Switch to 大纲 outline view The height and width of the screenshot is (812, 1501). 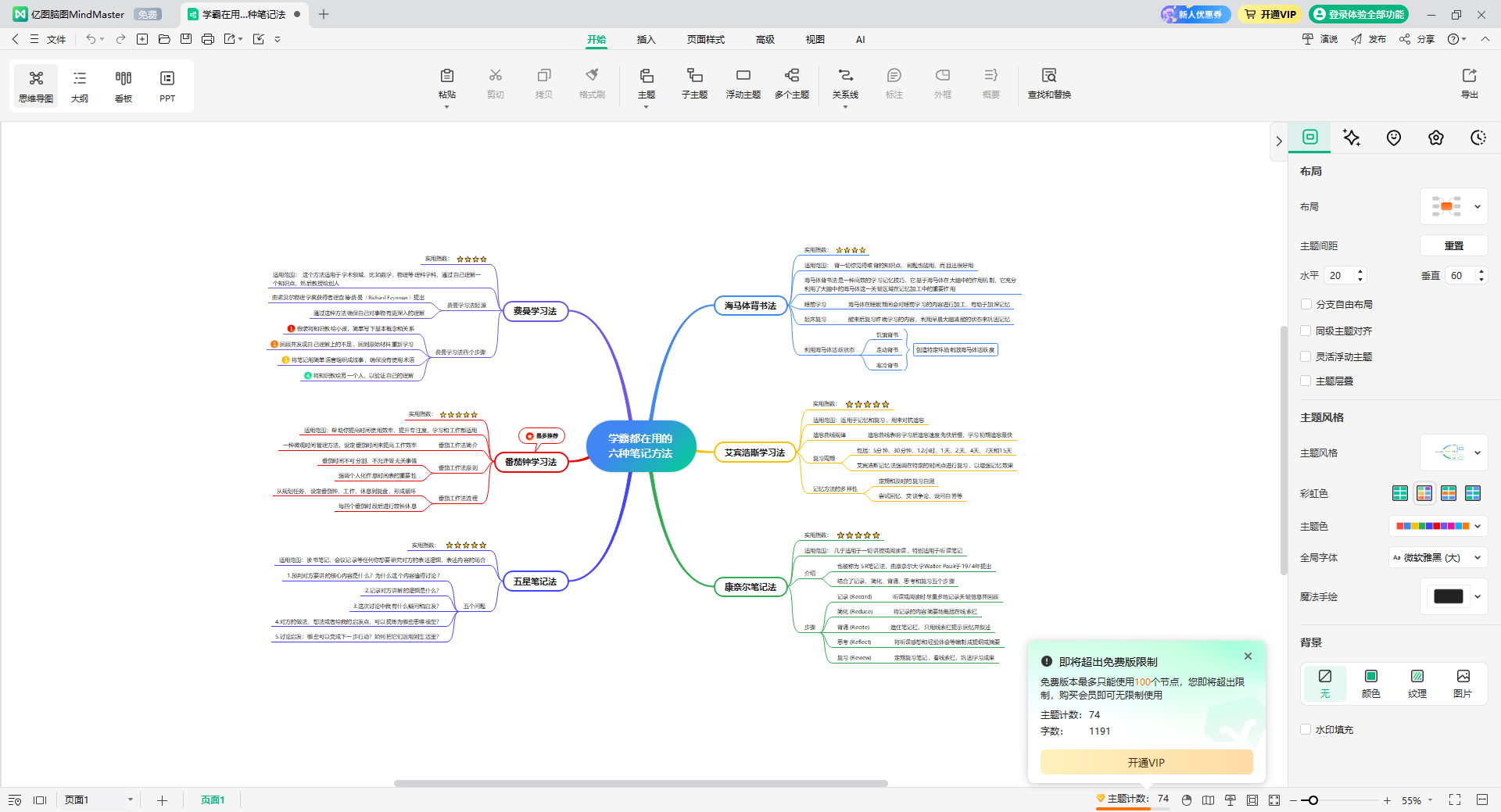tap(80, 85)
